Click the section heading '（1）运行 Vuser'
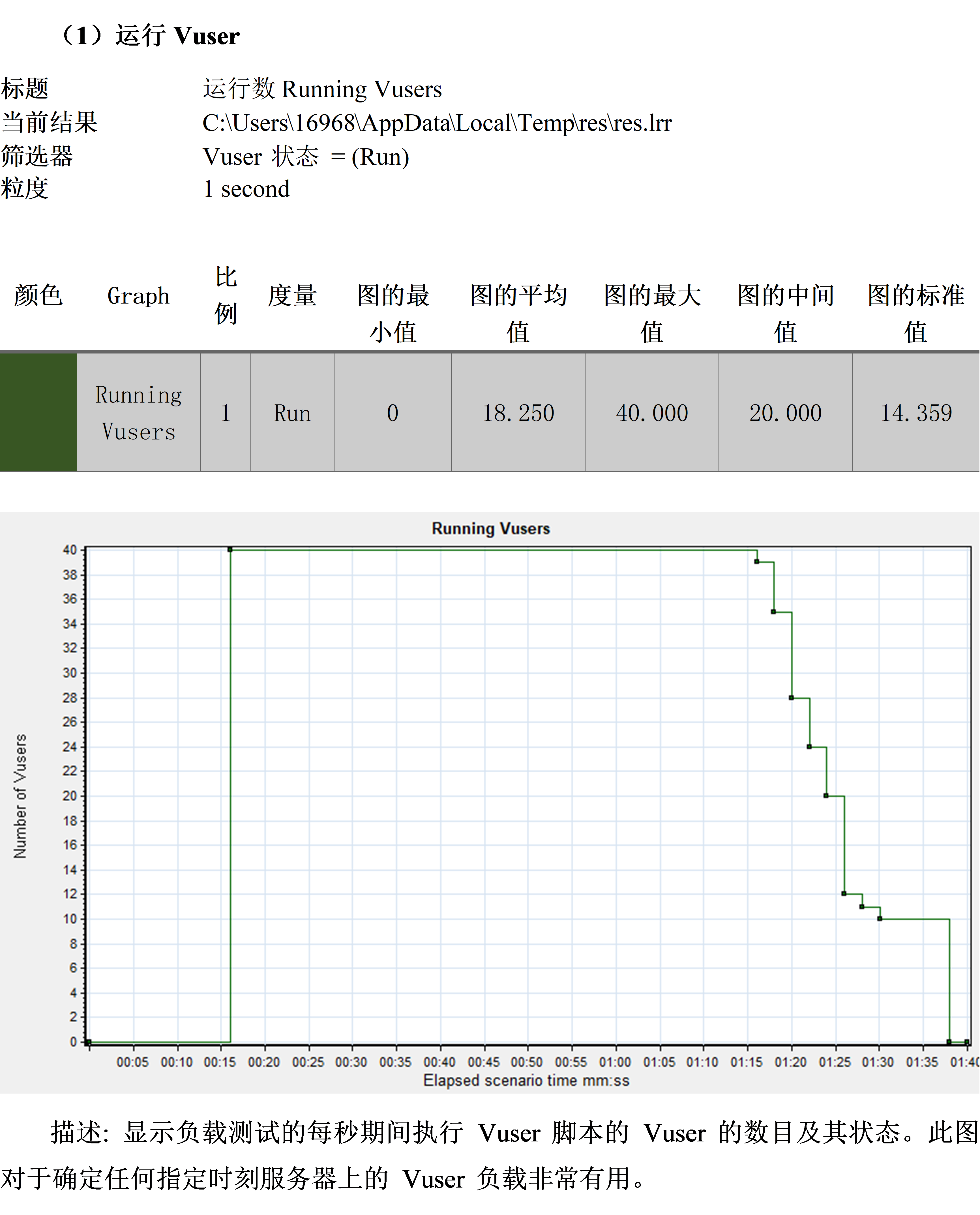Screen dimensions: 980x1215 click(x=149, y=35)
